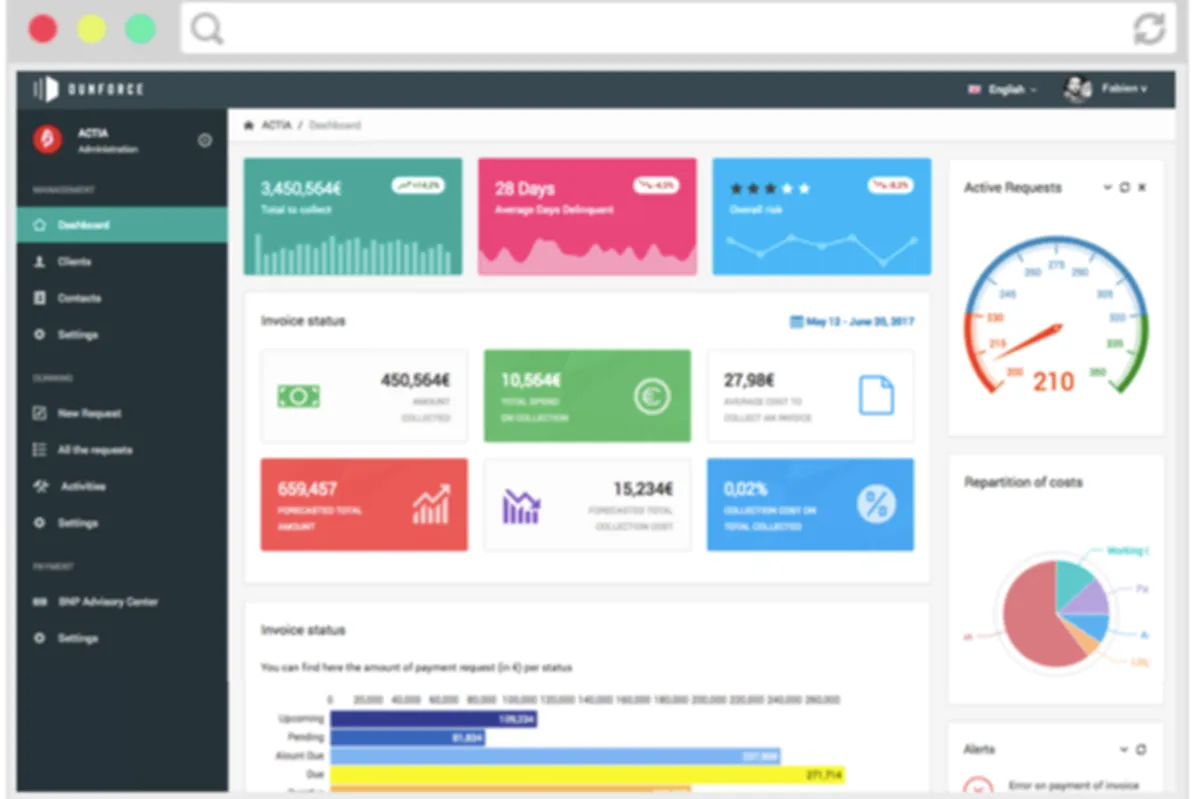Click the New Request pencil icon
1200x799 pixels.
click(x=40, y=413)
